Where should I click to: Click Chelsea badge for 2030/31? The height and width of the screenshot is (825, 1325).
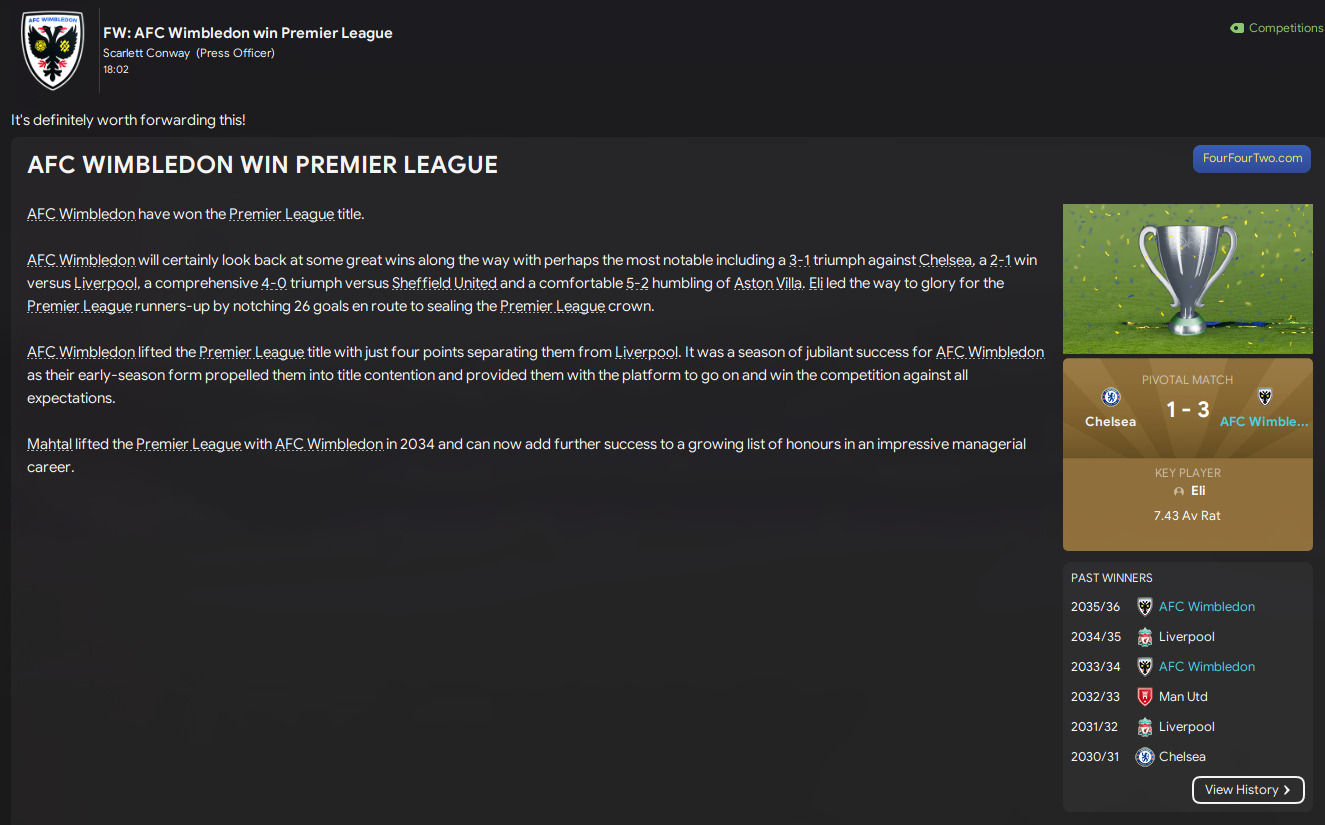1145,757
